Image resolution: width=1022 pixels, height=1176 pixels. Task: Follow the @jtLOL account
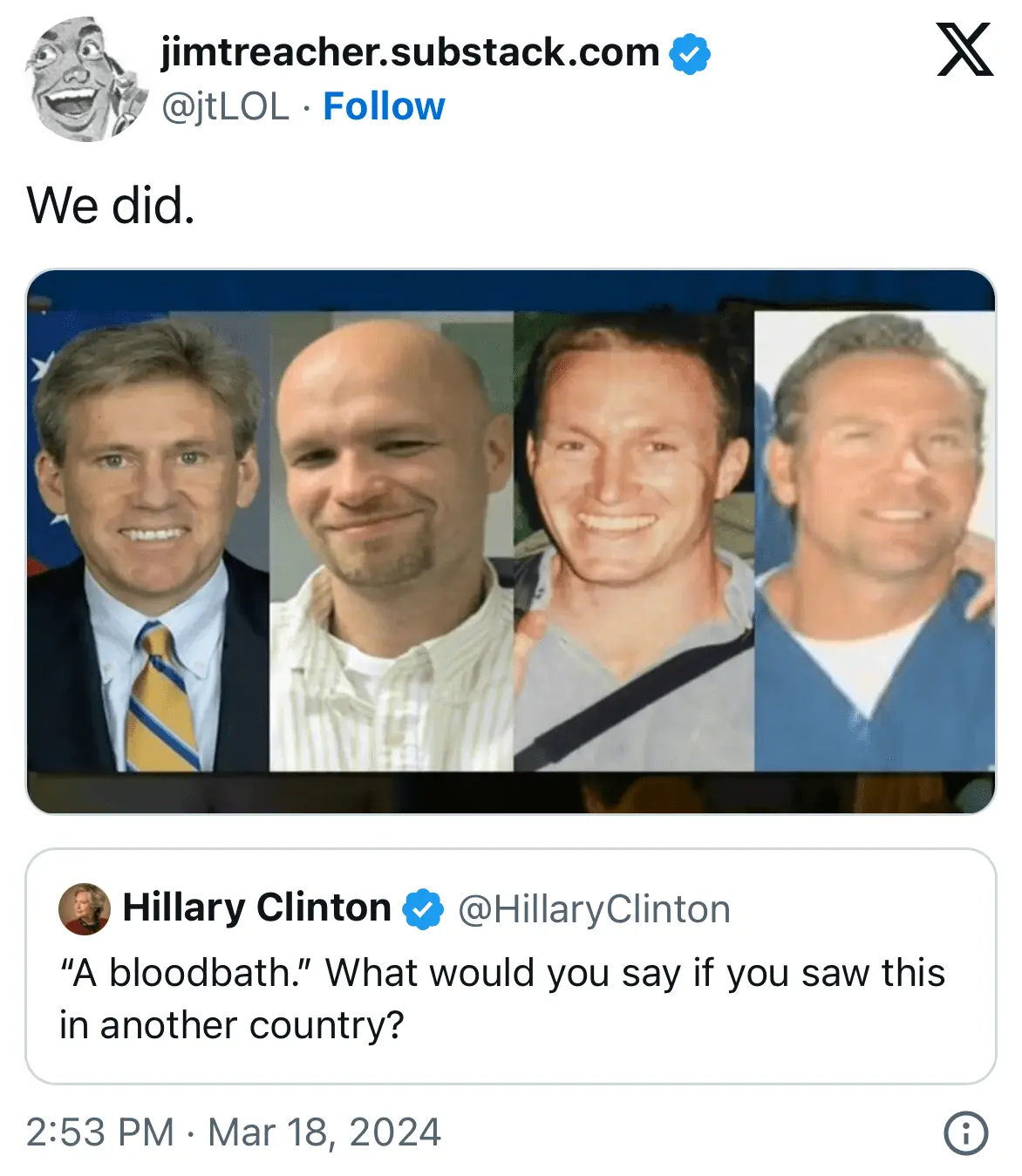coord(384,106)
